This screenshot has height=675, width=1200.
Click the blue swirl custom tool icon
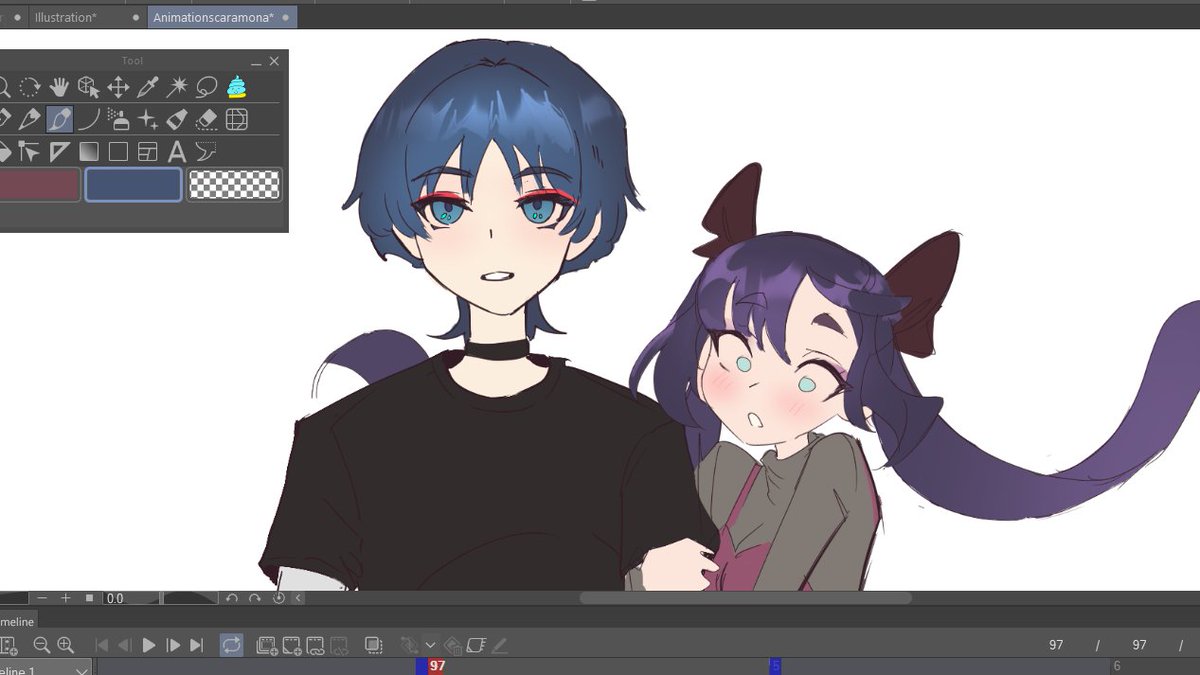236,87
